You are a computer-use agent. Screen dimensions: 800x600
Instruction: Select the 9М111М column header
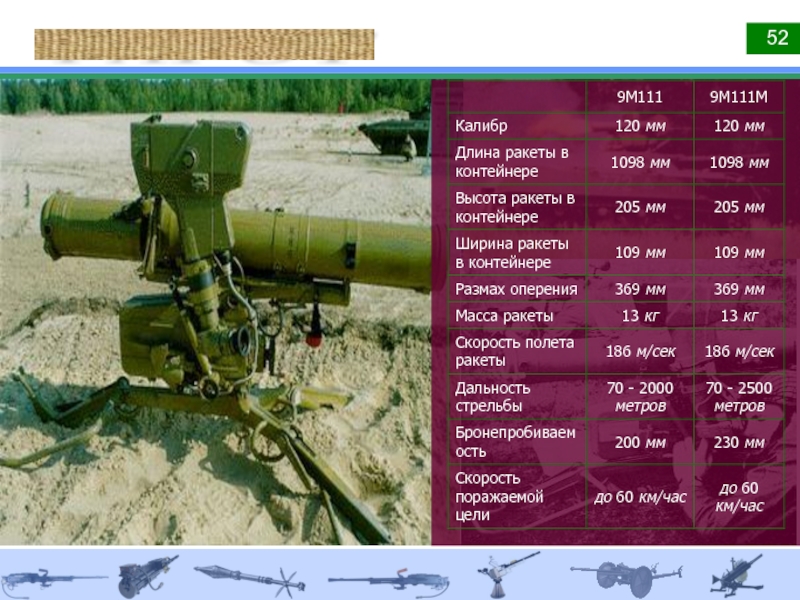(739, 97)
